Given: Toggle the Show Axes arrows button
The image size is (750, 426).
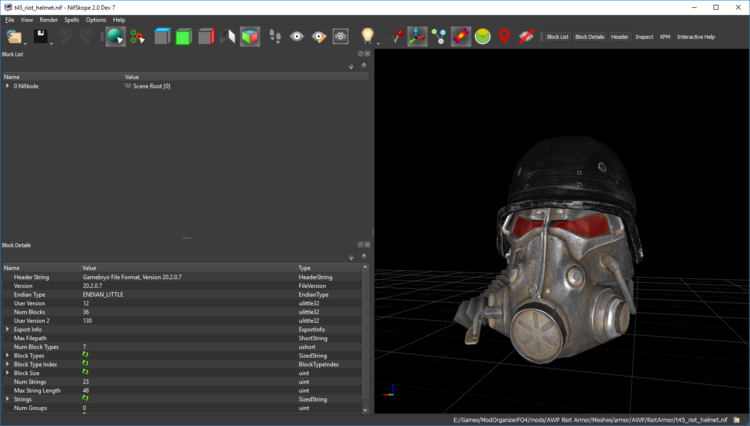Looking at the screenshot, I should (417, 37).
